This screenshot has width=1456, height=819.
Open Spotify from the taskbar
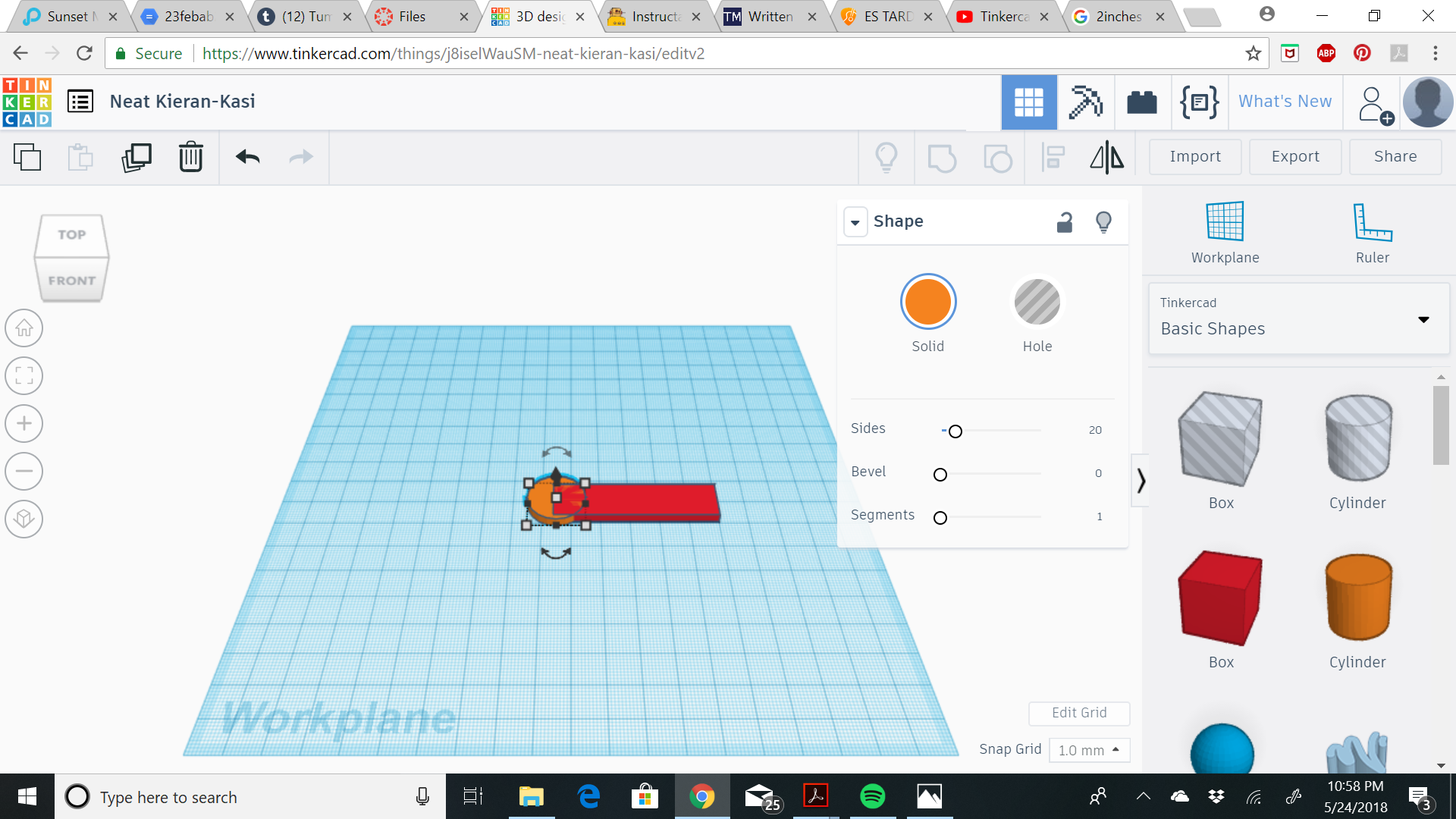pos(872,796)
